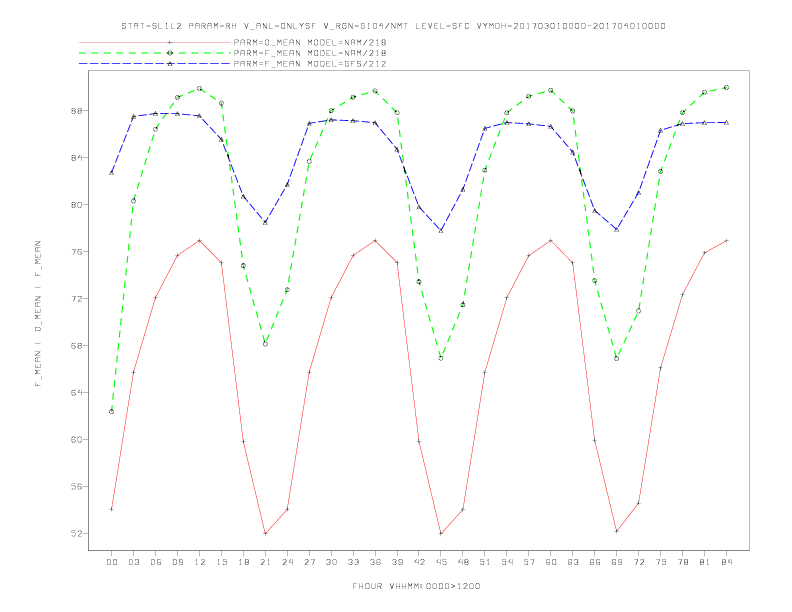Click x-axis forecast hour label 00
This screenshot has width=792, height=612.
point(112,562)
